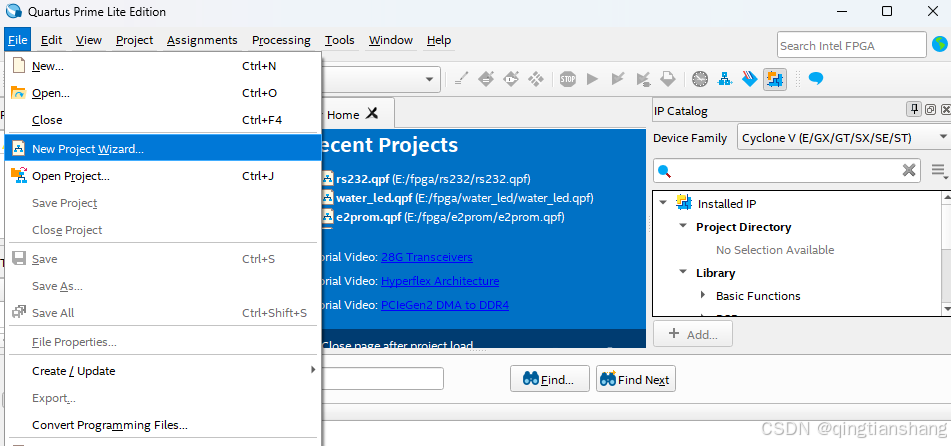The width and height of the screenshot is (951, 446).
Task: Choose Open Project... from the File menu
Action: coord(163,176)
